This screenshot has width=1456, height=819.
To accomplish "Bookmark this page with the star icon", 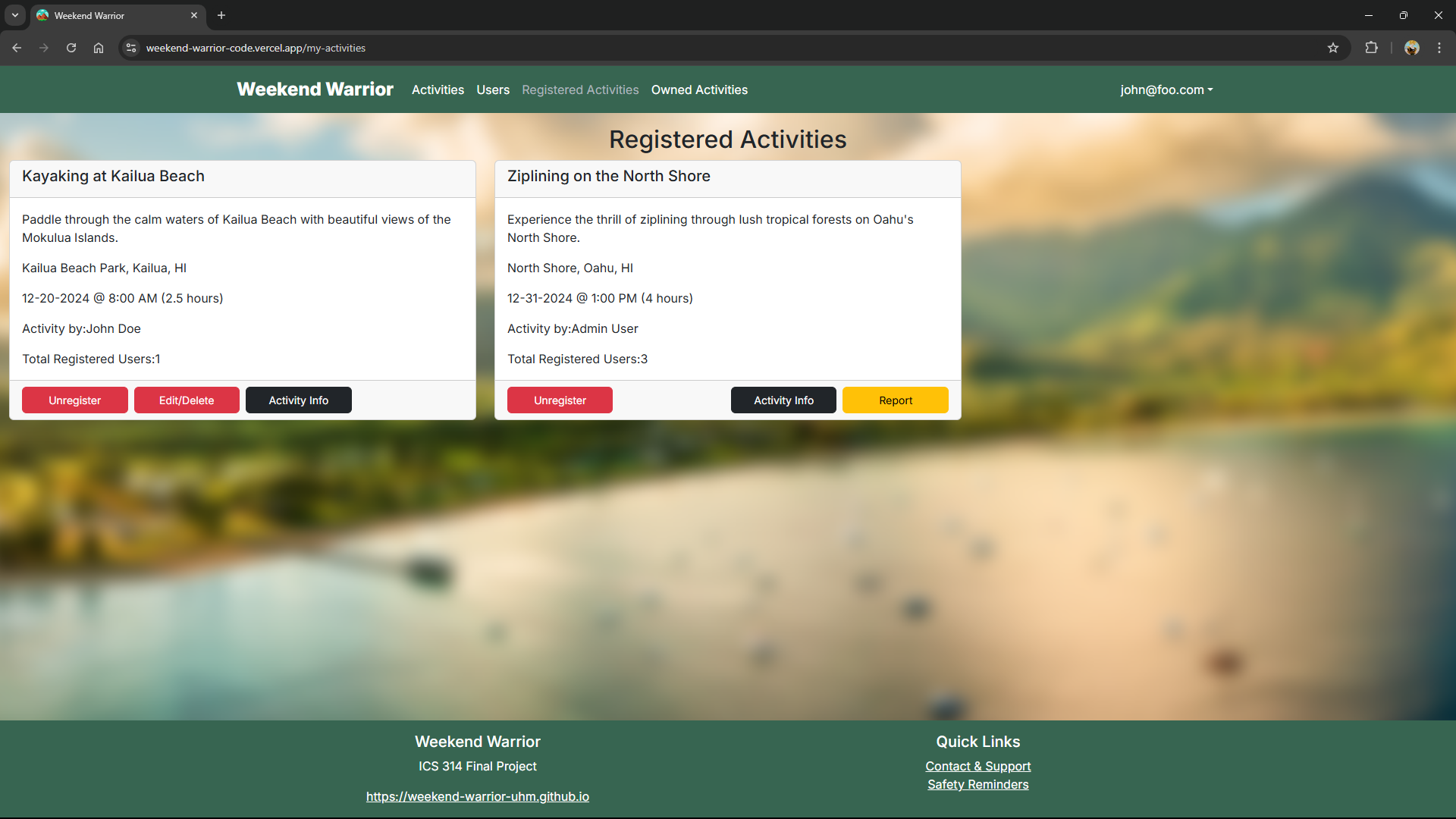I will click(x=1333, y=47).
